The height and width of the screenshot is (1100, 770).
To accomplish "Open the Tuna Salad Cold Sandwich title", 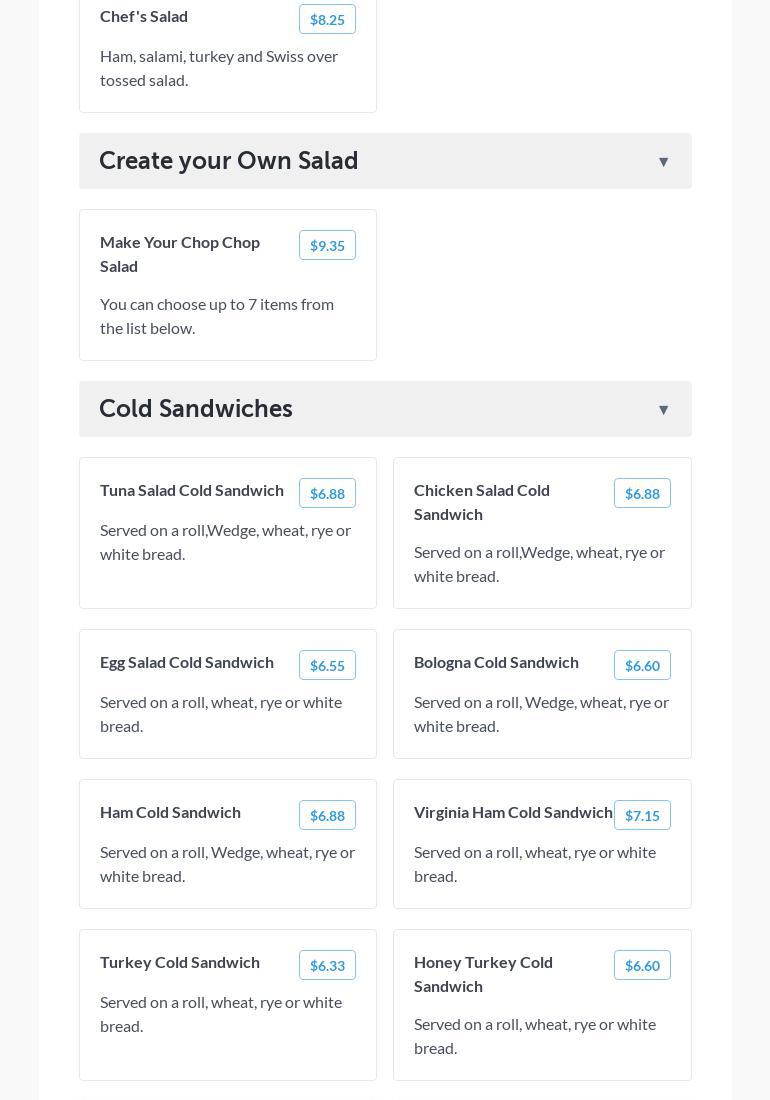I will 192,490.
